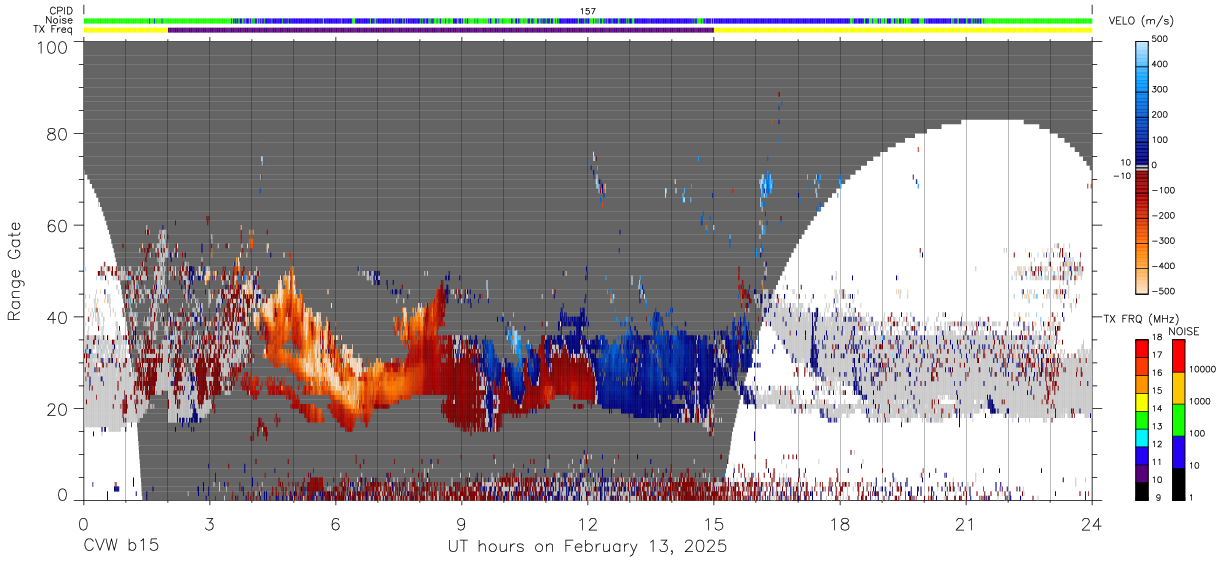Click the 300 tick on velocity colorbar
The image size is (1228, 567).
click(1160, 89)
